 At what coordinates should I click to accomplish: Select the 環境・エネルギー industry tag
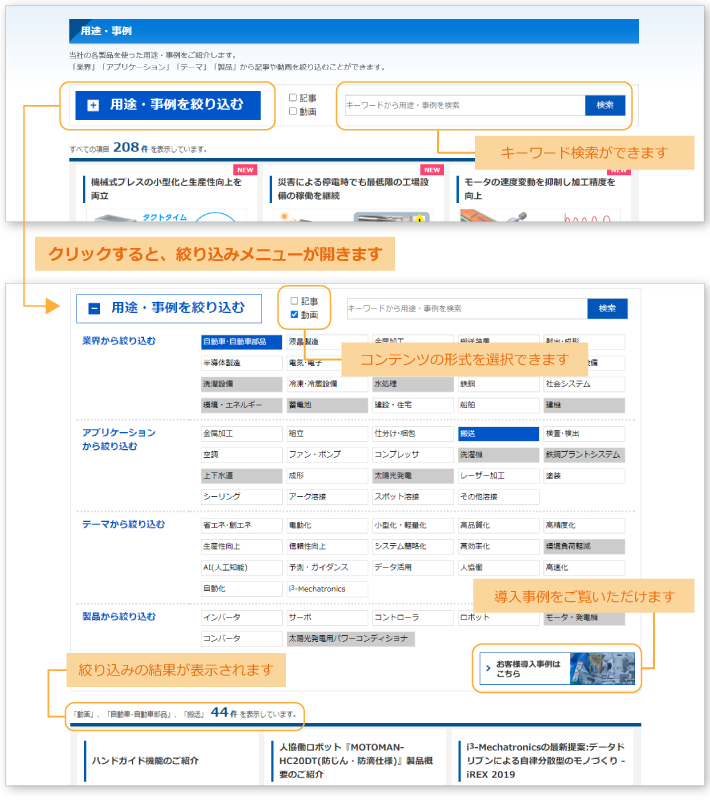tap(241, 405)
